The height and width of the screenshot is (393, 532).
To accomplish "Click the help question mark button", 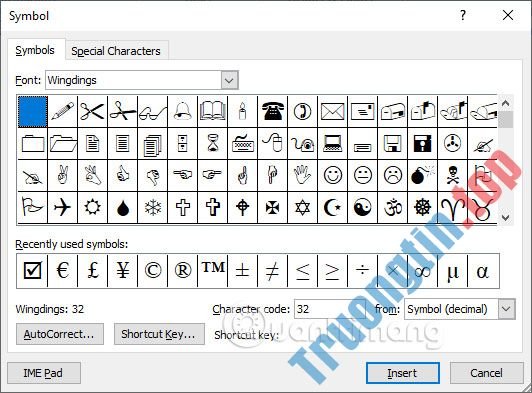I will click(463, 15).
